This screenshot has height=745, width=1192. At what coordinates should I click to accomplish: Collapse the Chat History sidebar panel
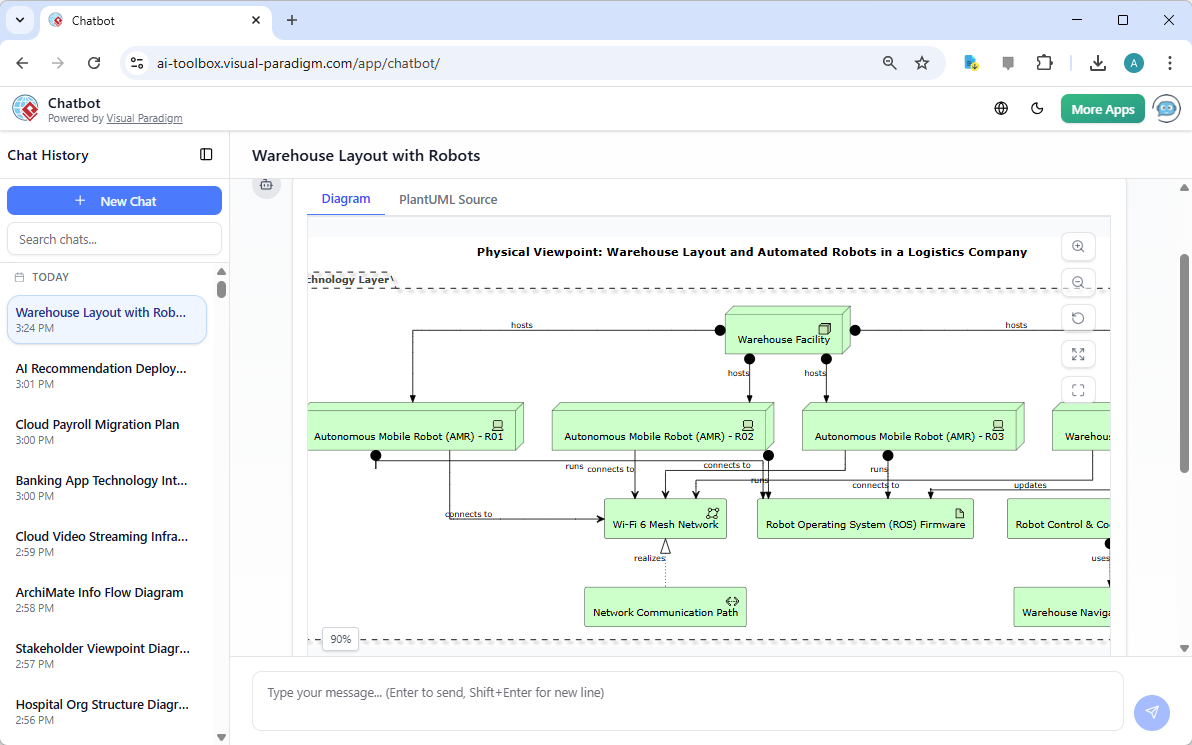pyautogui.click(x=206, y=154)
